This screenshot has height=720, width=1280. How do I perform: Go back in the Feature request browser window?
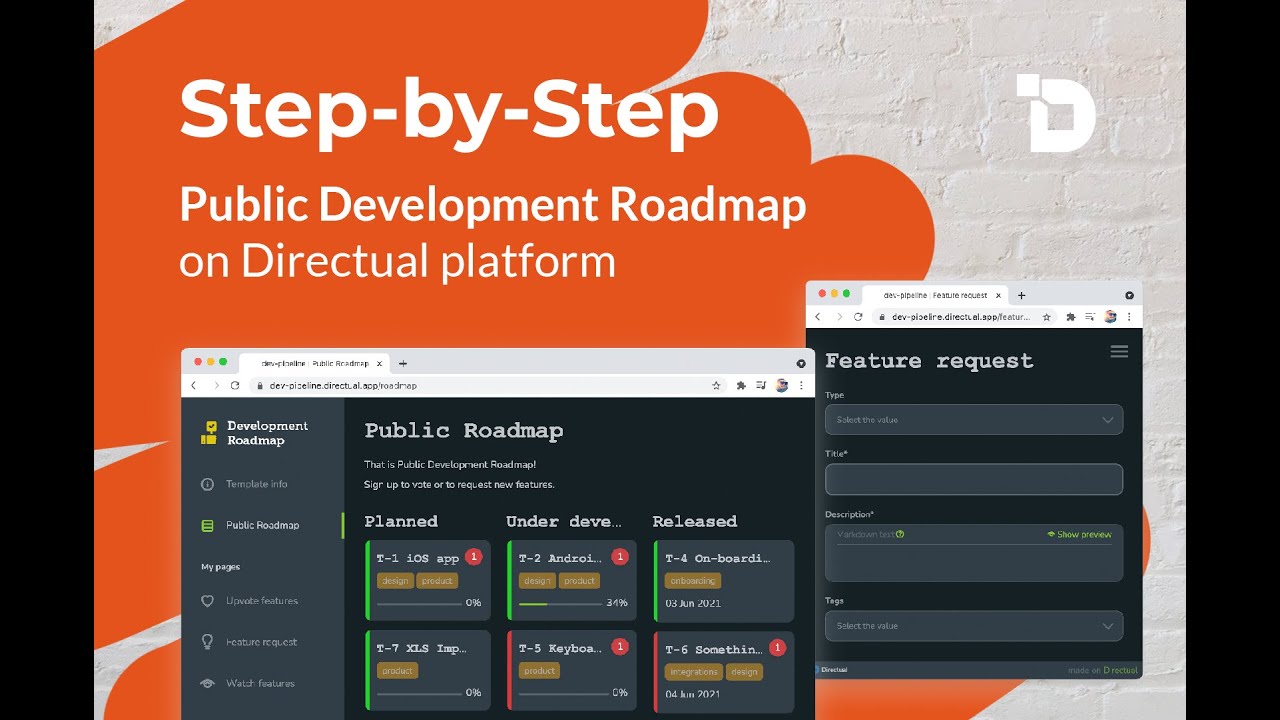tap(817, 316)
